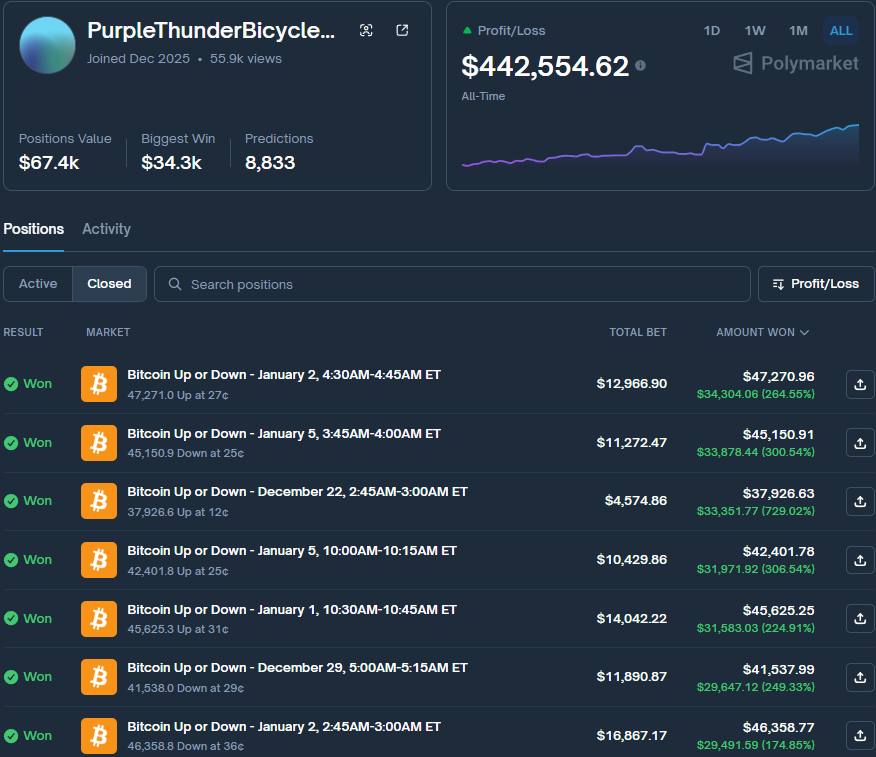The width and height of the screenshot is (876, 757).
Task: Open market Bitcoin Up or Down January 5, 3:45AM-4:00AM ET
Action: (x=284, y=434)
